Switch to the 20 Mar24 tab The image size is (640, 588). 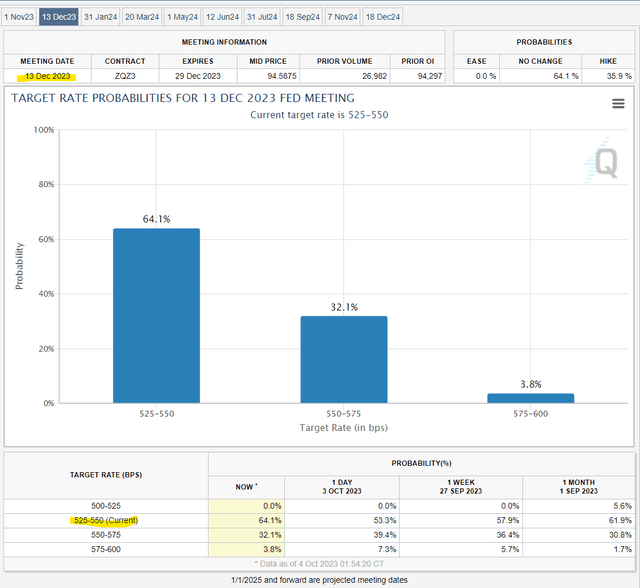[142, 17]
